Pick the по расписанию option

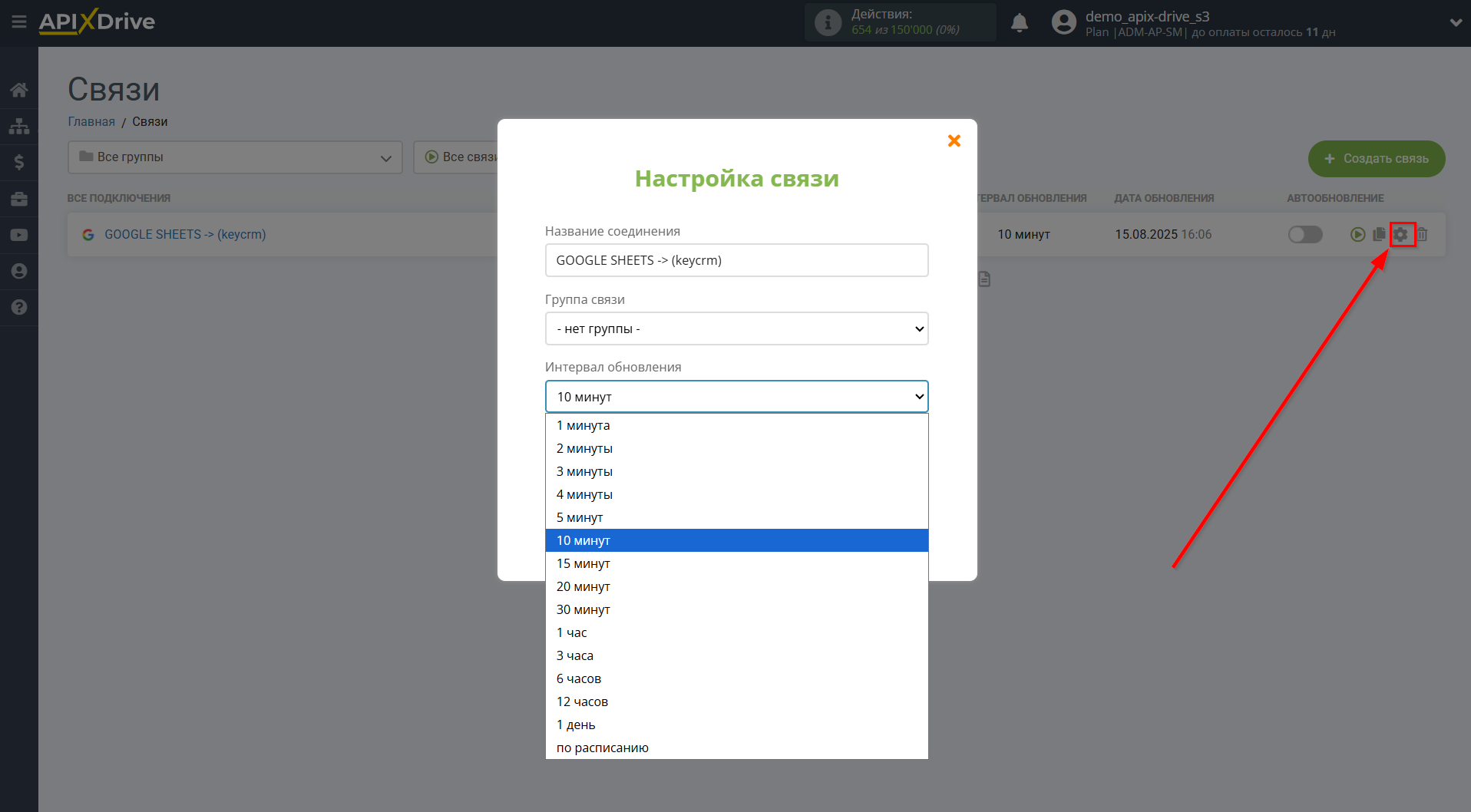click(x=736, y=748)
